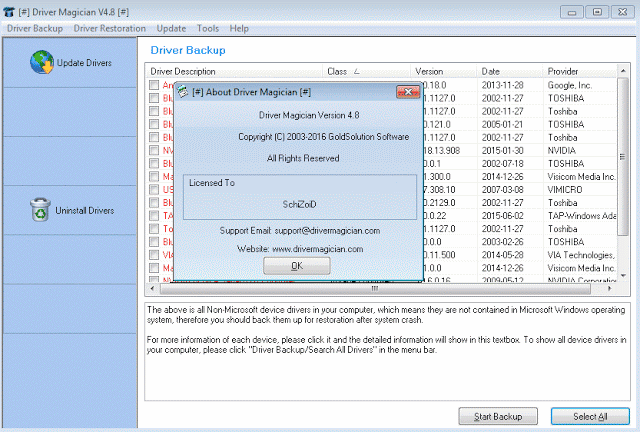The height and width of the screenshot is (432, 640).
Task: Click the About dialog title icon
Action: [x=182, y=92]
